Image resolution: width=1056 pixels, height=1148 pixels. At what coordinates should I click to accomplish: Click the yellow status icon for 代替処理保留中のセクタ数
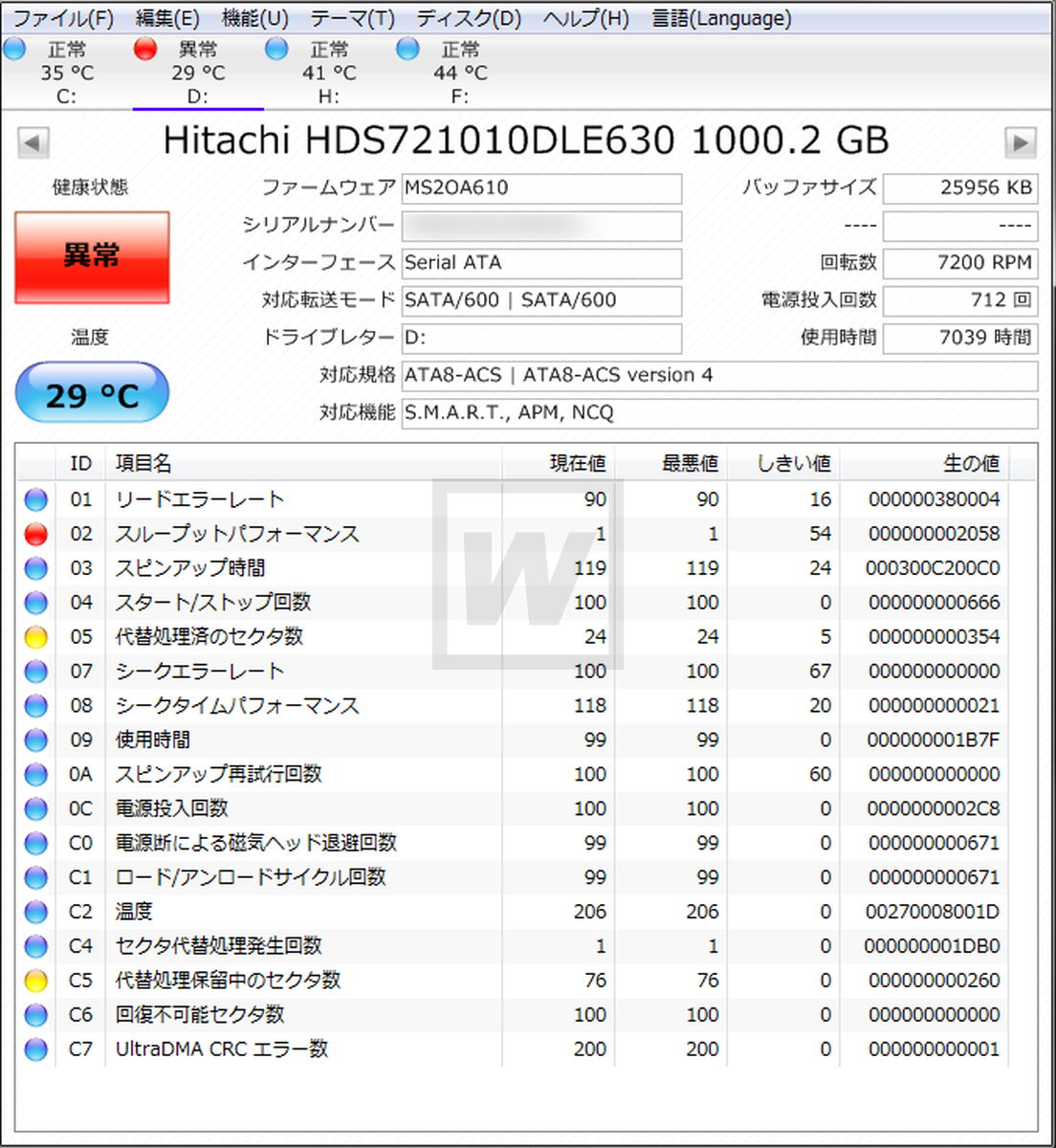(36, 981)
